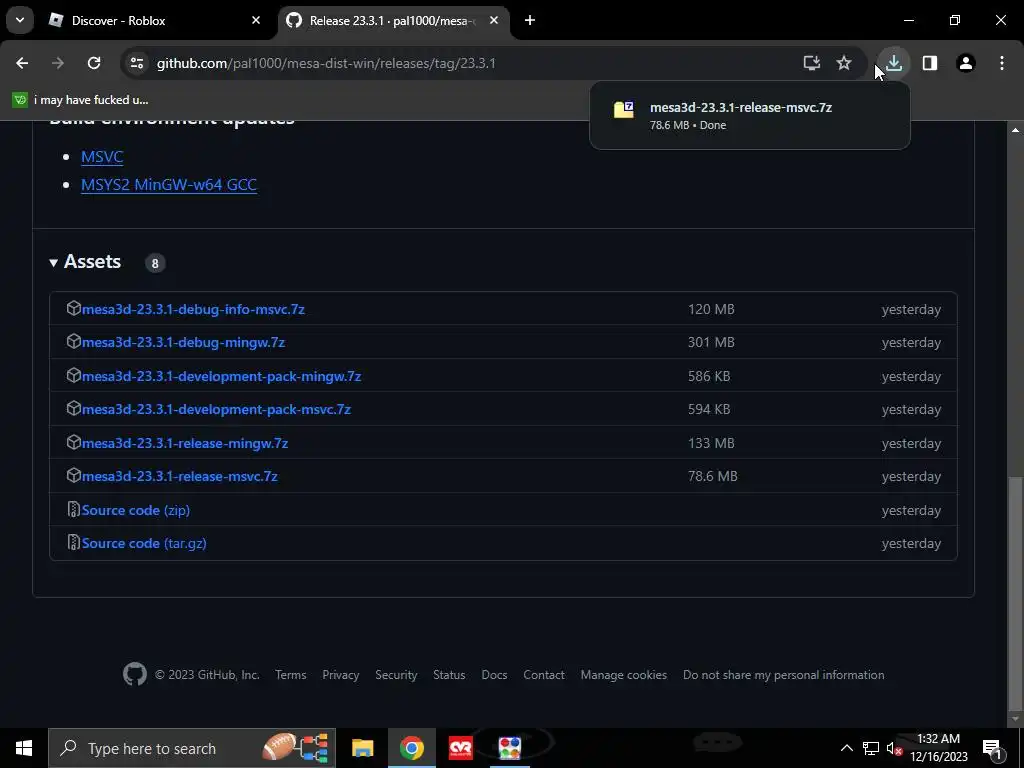Open a new browser tab
1024x768 pixels.
pos(530,20)
